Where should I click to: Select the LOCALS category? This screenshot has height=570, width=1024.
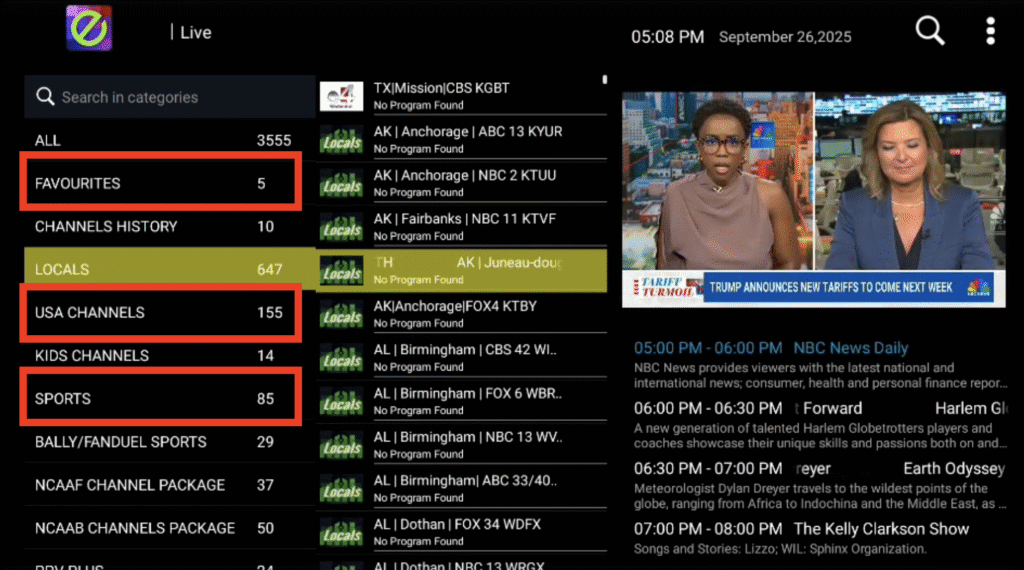(x=170, y=269)
